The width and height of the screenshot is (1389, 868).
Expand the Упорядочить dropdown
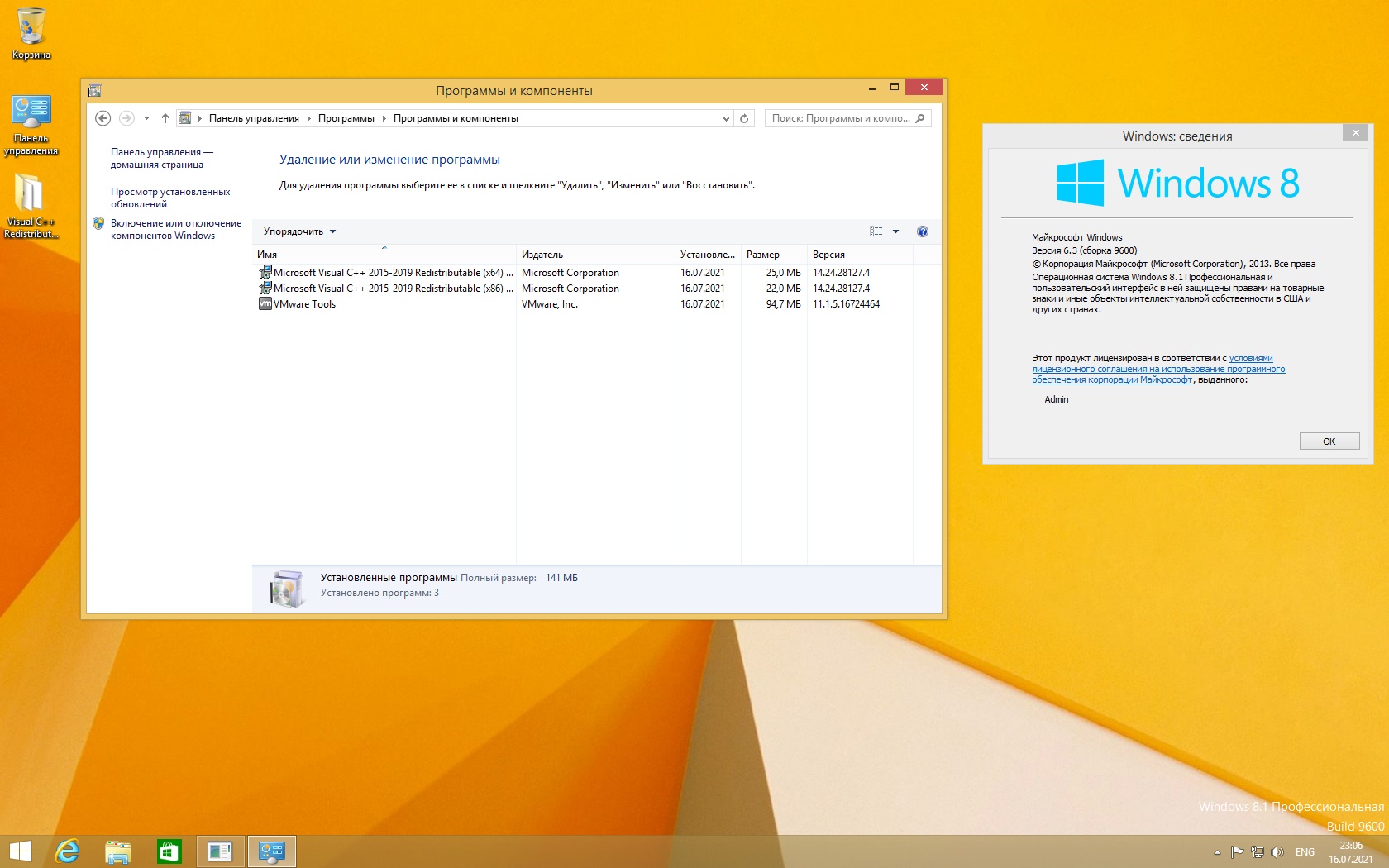(299, 231)
